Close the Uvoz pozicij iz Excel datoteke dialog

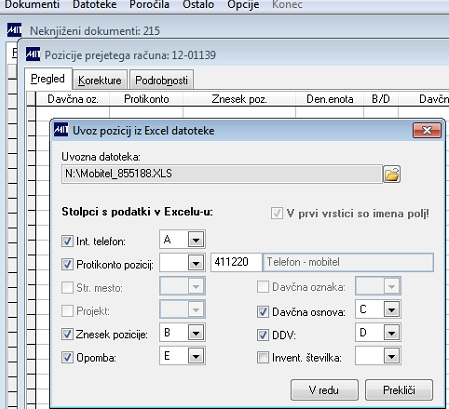(427, 130)
